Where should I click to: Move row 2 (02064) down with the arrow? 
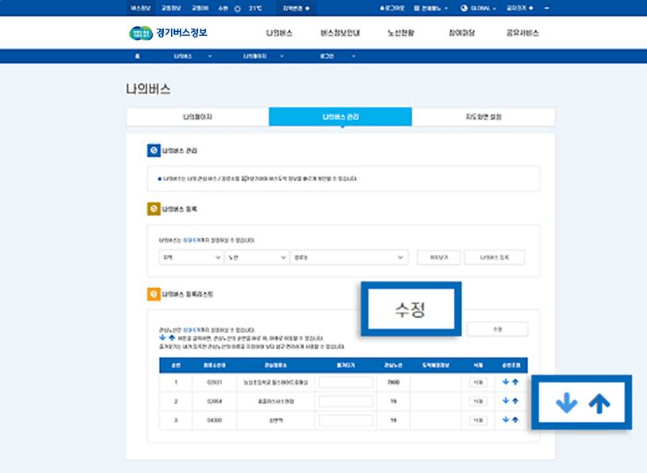[505, 401]
